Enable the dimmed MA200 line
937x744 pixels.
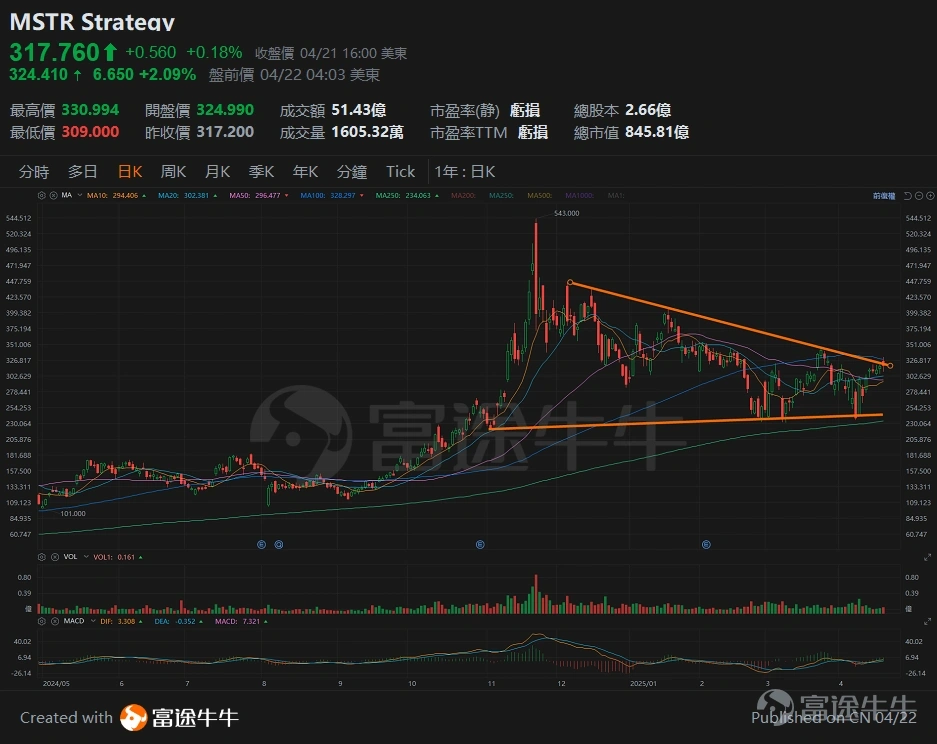pos(463,195)
